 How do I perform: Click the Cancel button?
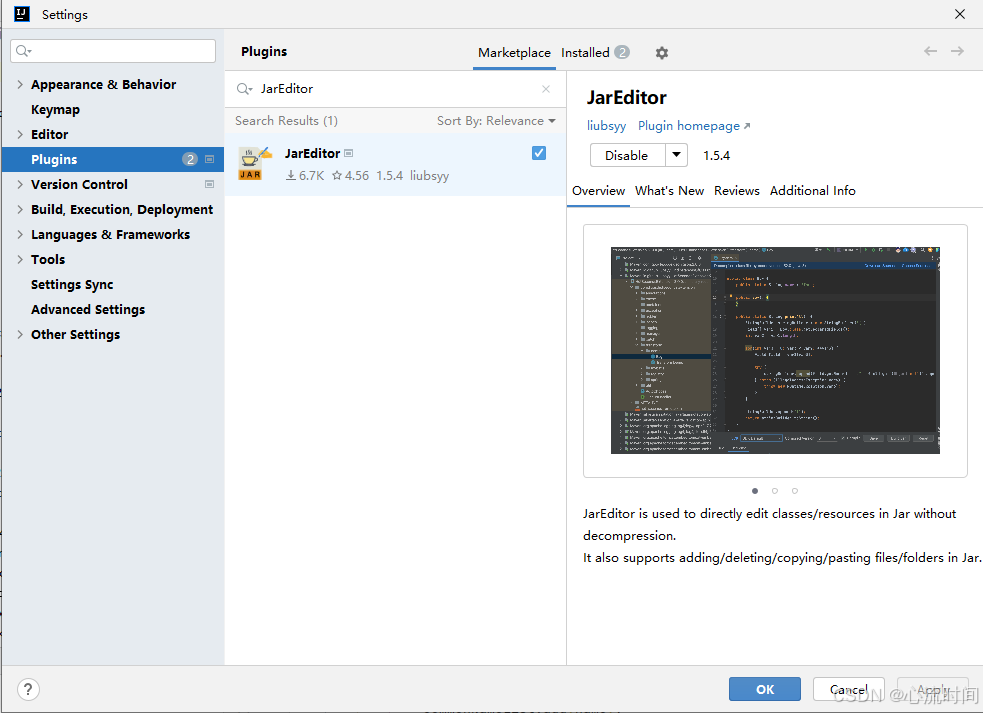tap(849, 689)
